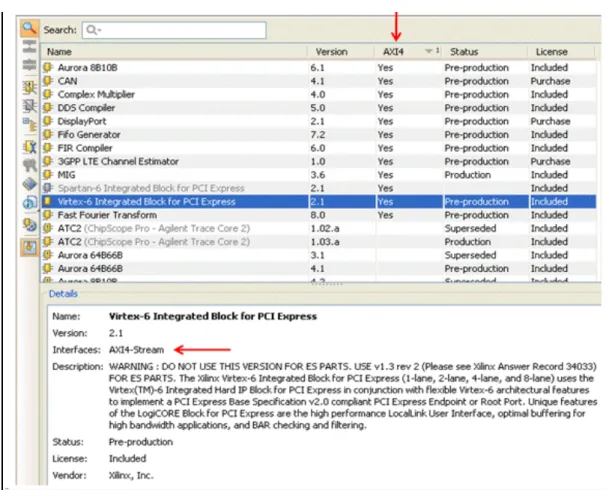The width and height of the screenshot is (606, 490).
Task: Select the DisplayPort entry
Action: coord(319,121)
